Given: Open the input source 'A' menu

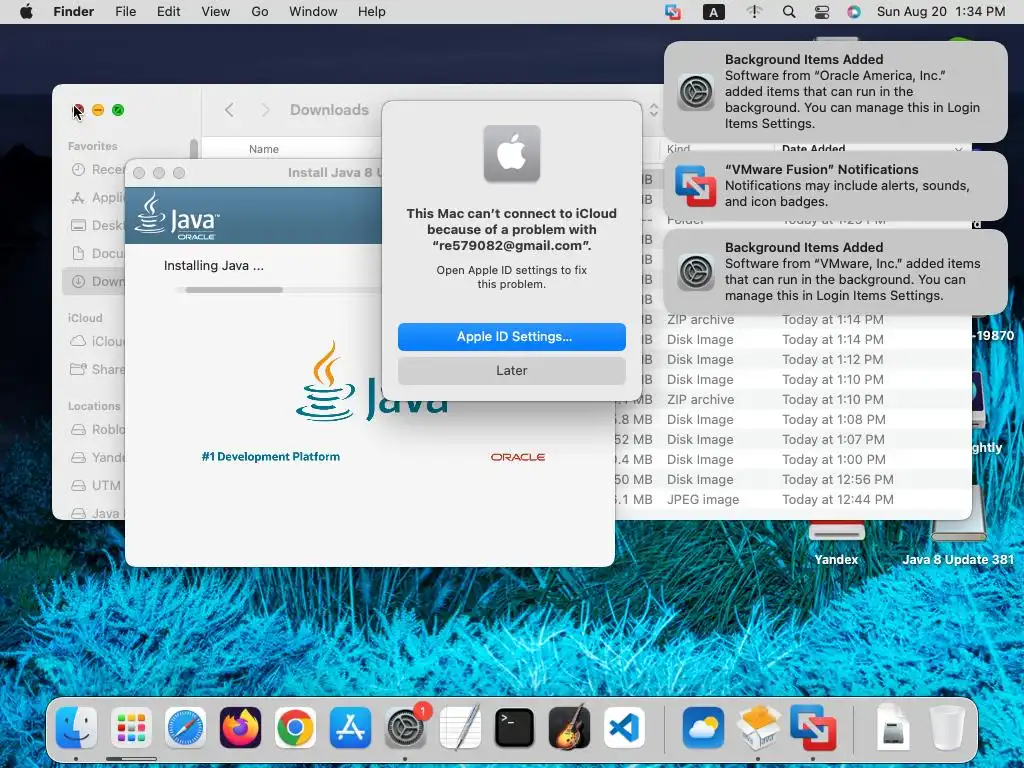Looking at the screenshot, I should pos(713,12).
